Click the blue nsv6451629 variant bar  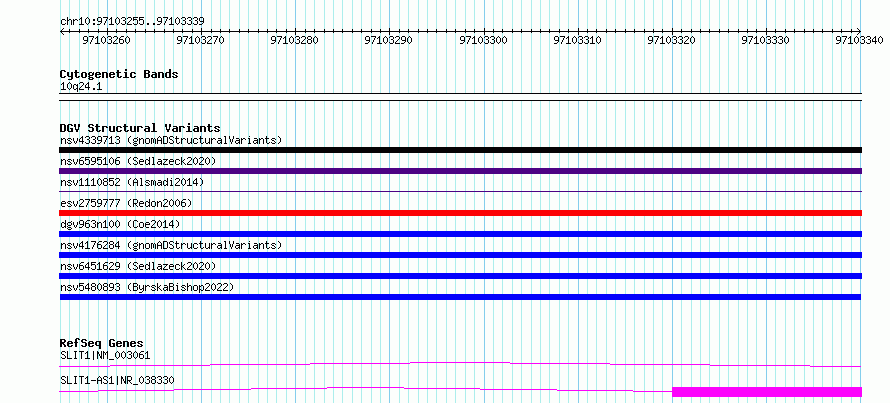click(461, 276)
